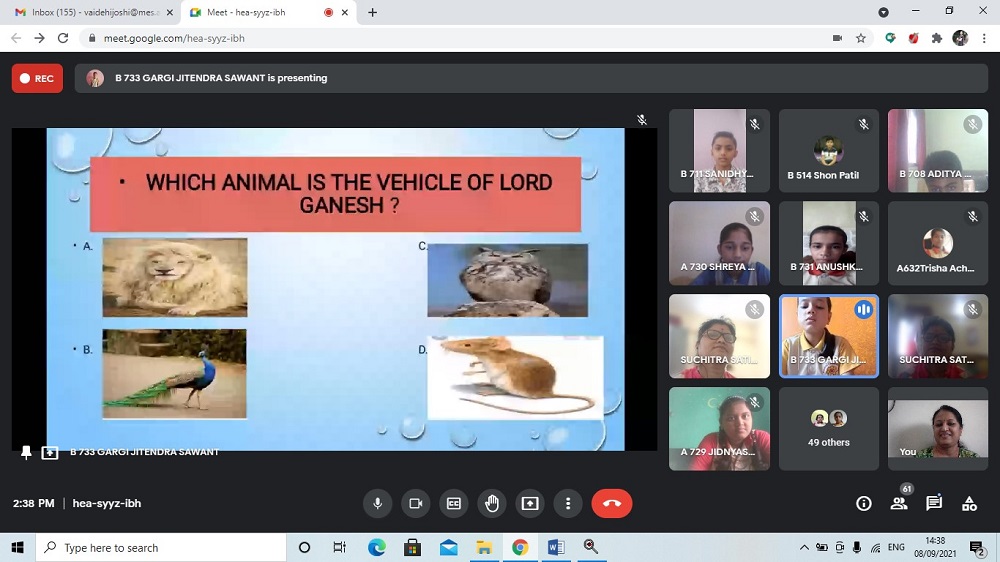Toggle the camera in Meet controls
Image resolution: width=1000 pixels, height=562 pixels.
click(415, 504)
